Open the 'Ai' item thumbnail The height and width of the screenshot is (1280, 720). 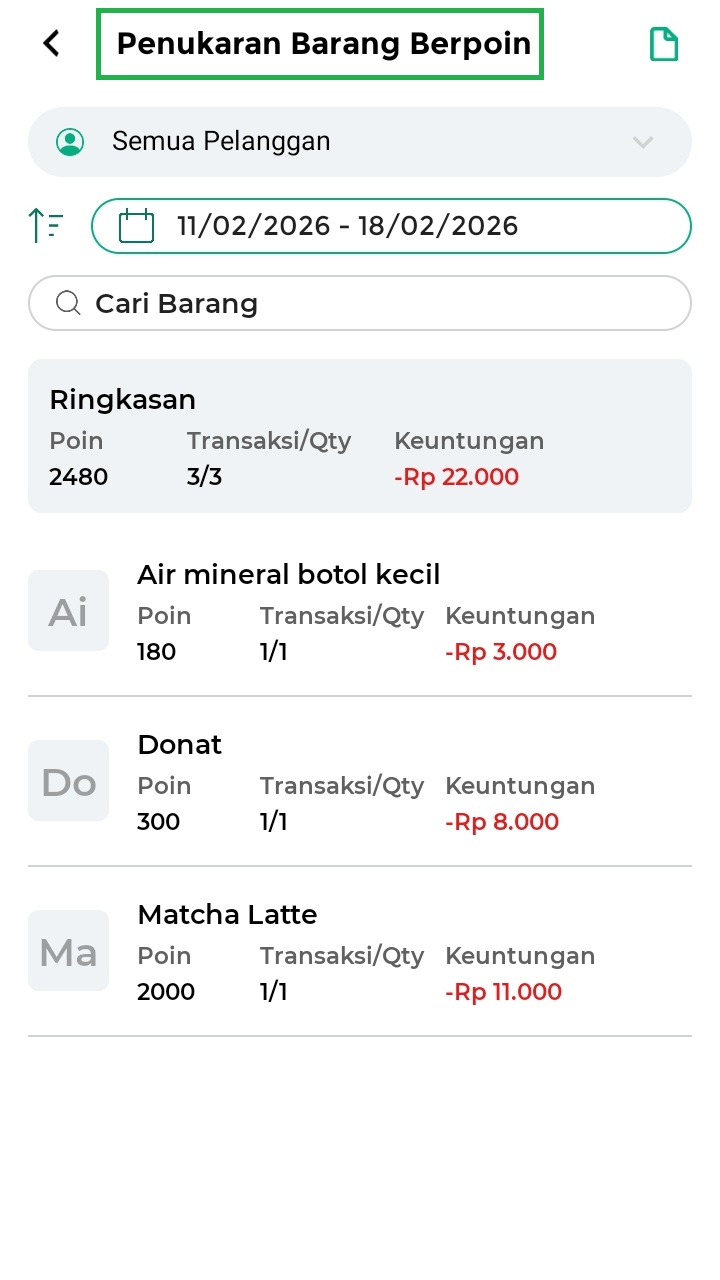tap(68, 611)
